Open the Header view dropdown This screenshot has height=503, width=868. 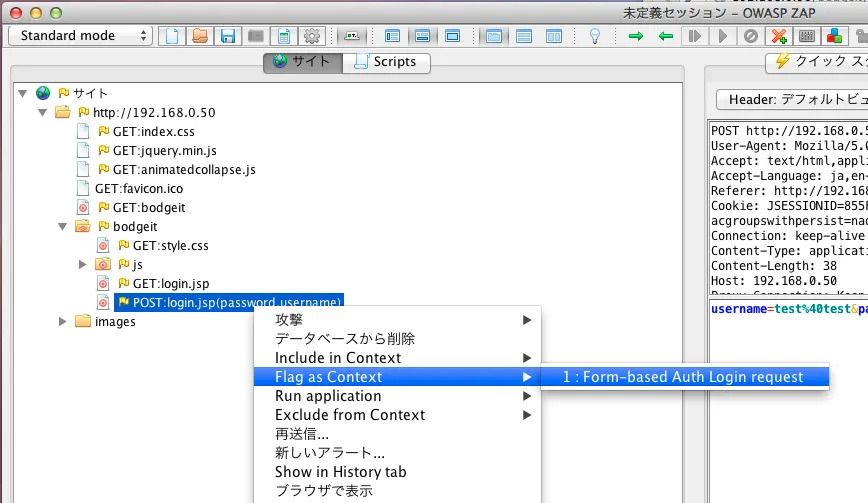pos(792,100)
